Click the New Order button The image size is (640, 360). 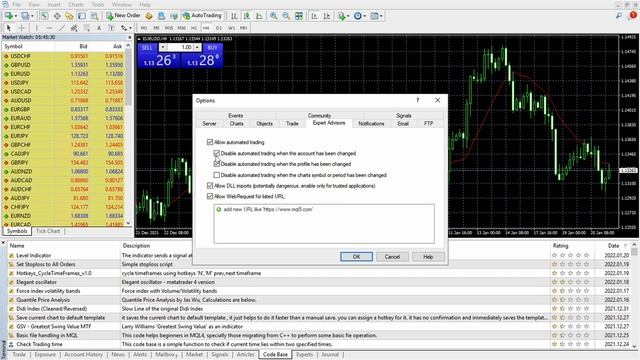click(123, 16)
